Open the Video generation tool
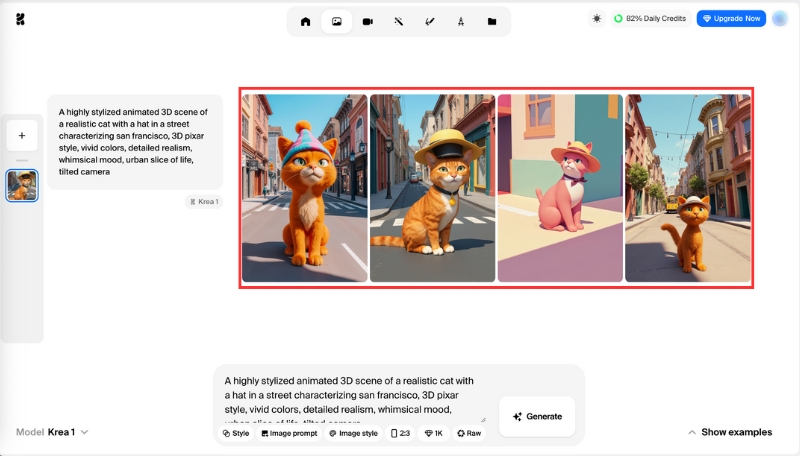 coord(367,21)
